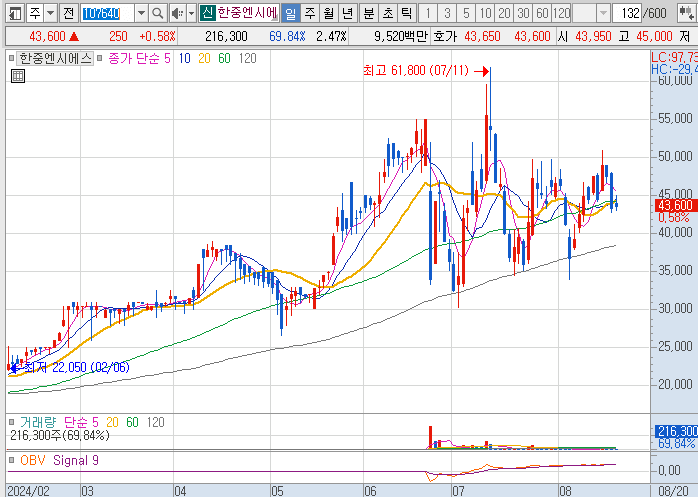The image size is (698, 497).
Task: Click the stock name 한중엔시에 field
Action: click(x=248, y=13)
